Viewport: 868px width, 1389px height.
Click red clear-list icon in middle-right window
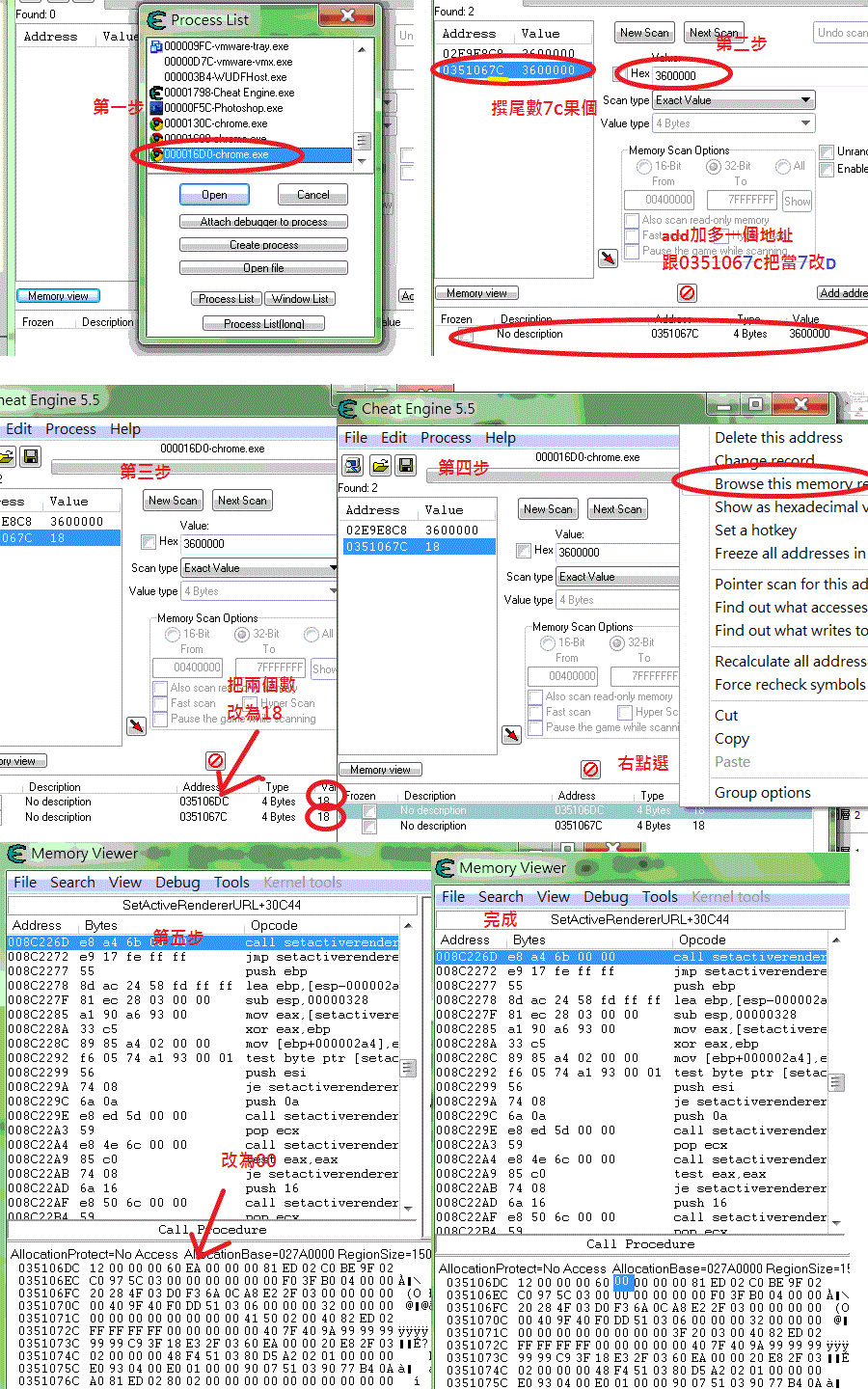[590, 769]
